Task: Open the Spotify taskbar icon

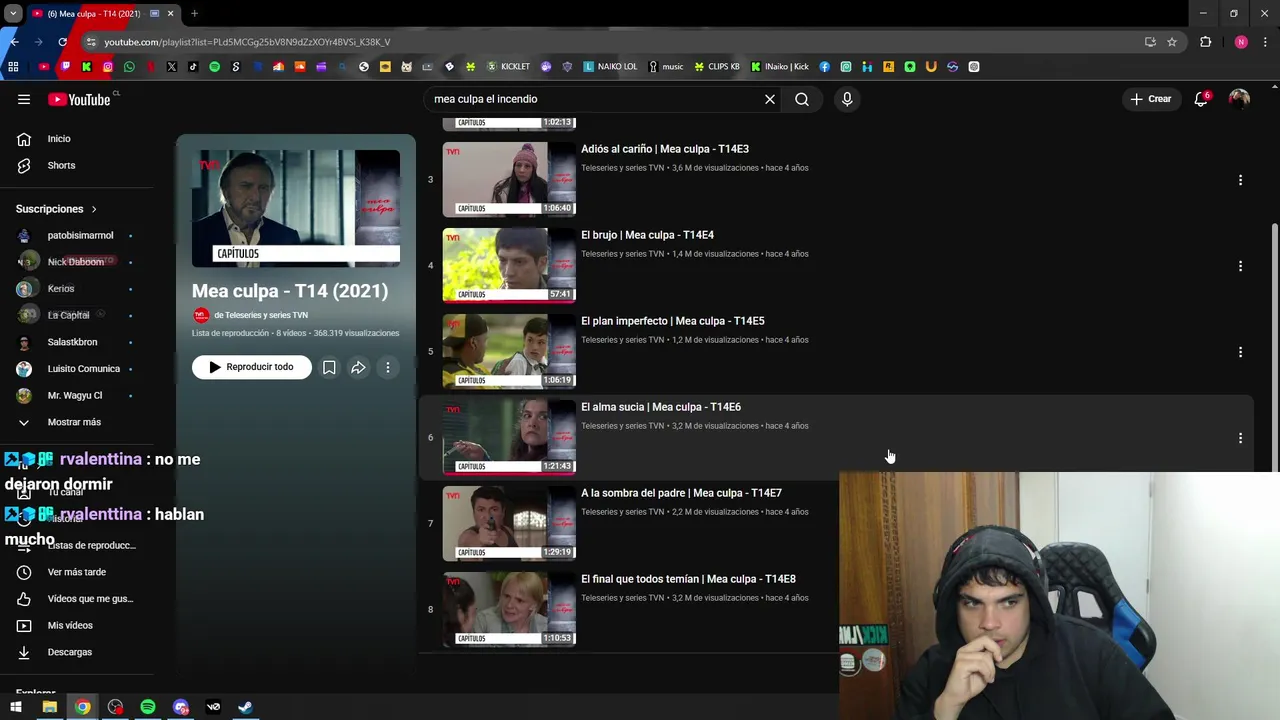Action: [x=148, y=707]
